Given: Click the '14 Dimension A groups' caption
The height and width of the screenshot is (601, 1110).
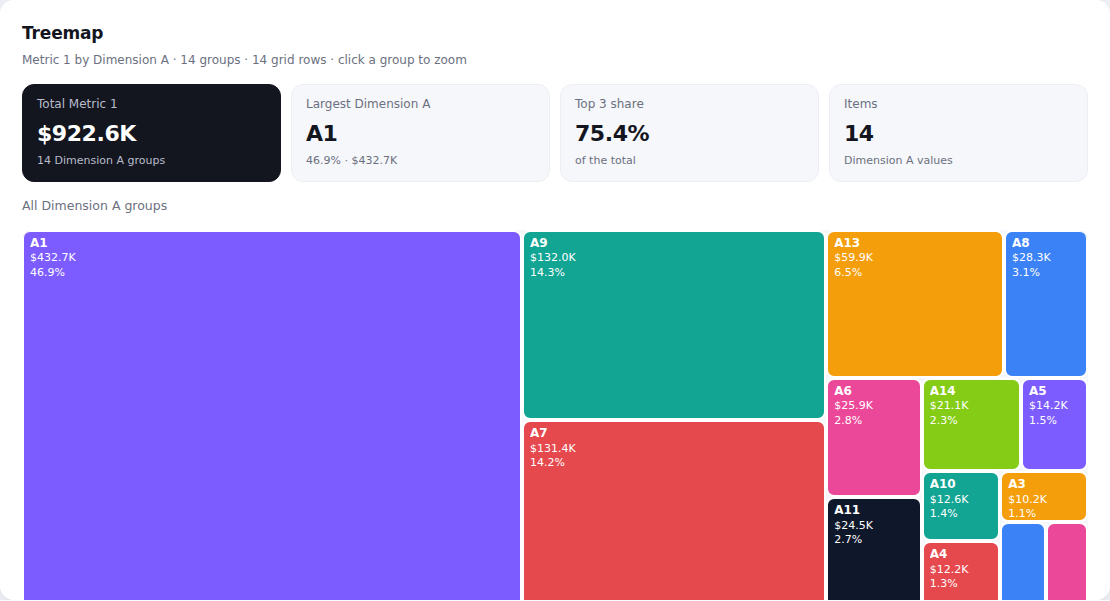Looking at the screenshot, I should coord(101,161).
